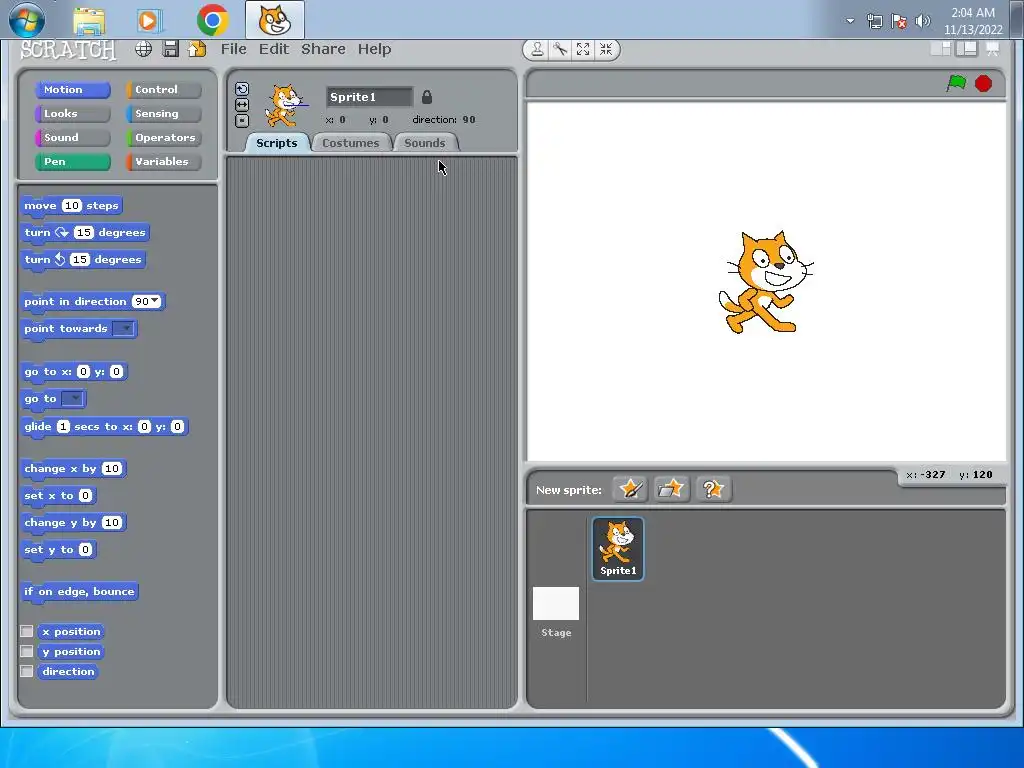
Task: Select the Operators block category
Action: pyautogui.click(x=163, y=138)
